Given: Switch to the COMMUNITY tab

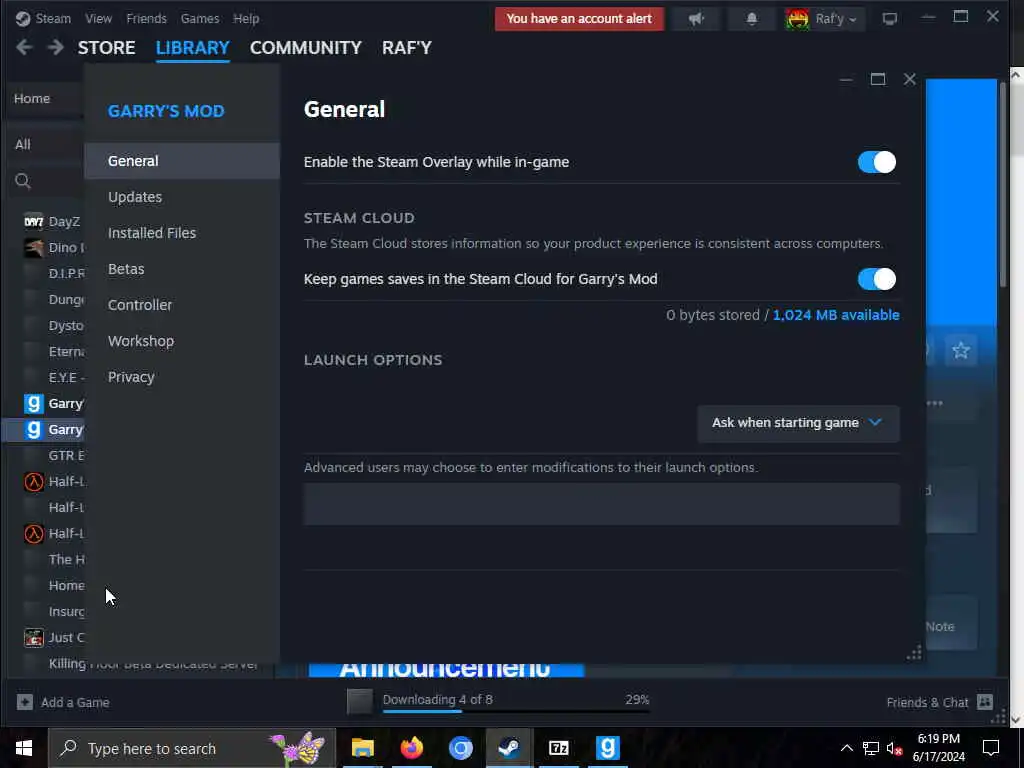Looking at the screenshot, I should tap(306, 48).
